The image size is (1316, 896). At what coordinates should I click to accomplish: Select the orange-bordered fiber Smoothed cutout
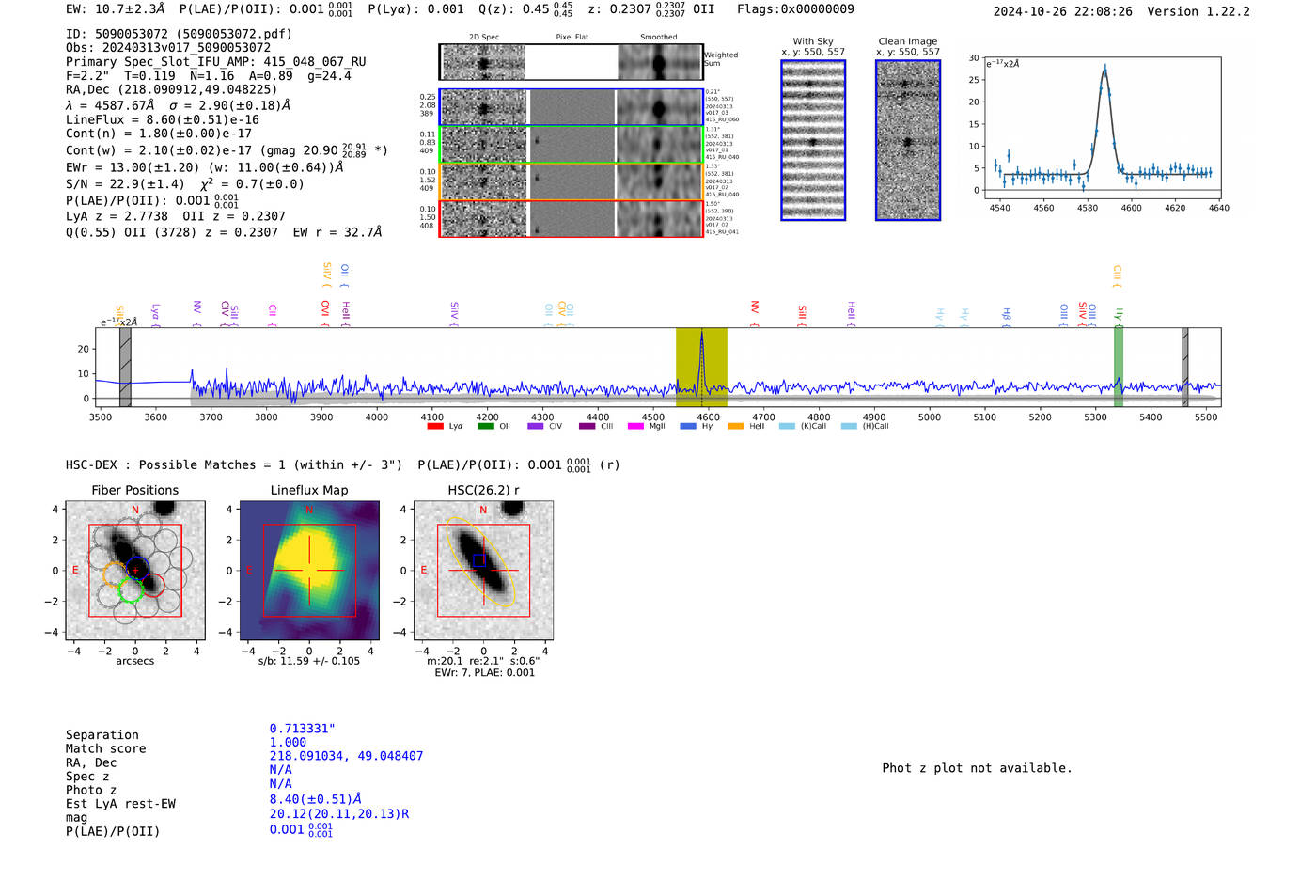[660, 181]
